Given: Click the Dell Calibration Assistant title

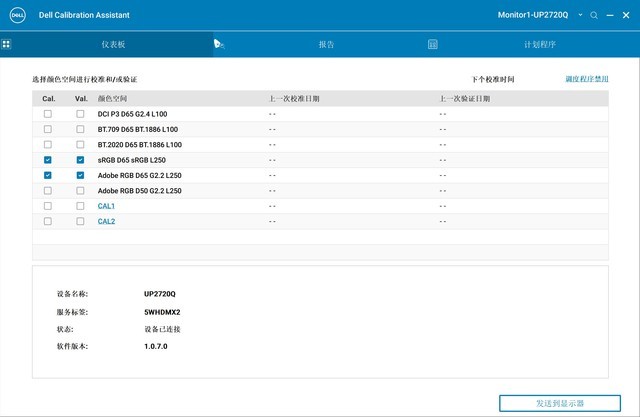Looking at the screenshot, I should (84, 15).
